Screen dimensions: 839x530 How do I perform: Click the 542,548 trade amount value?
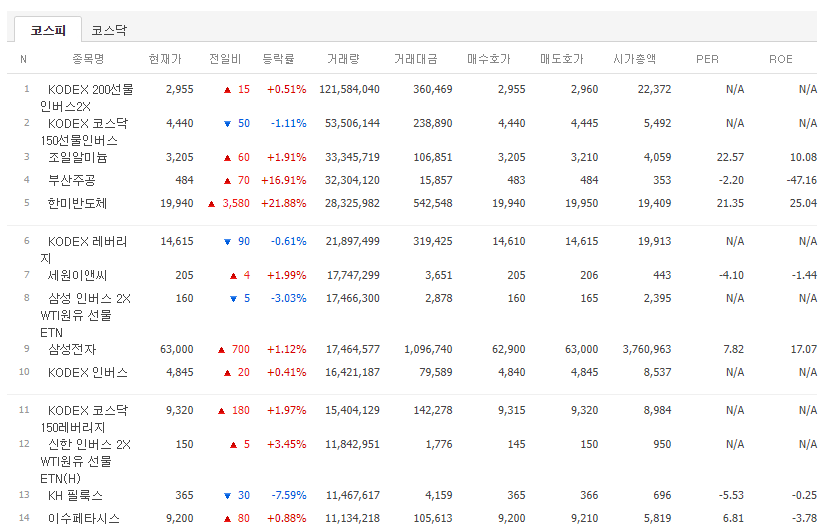point(433,203)
